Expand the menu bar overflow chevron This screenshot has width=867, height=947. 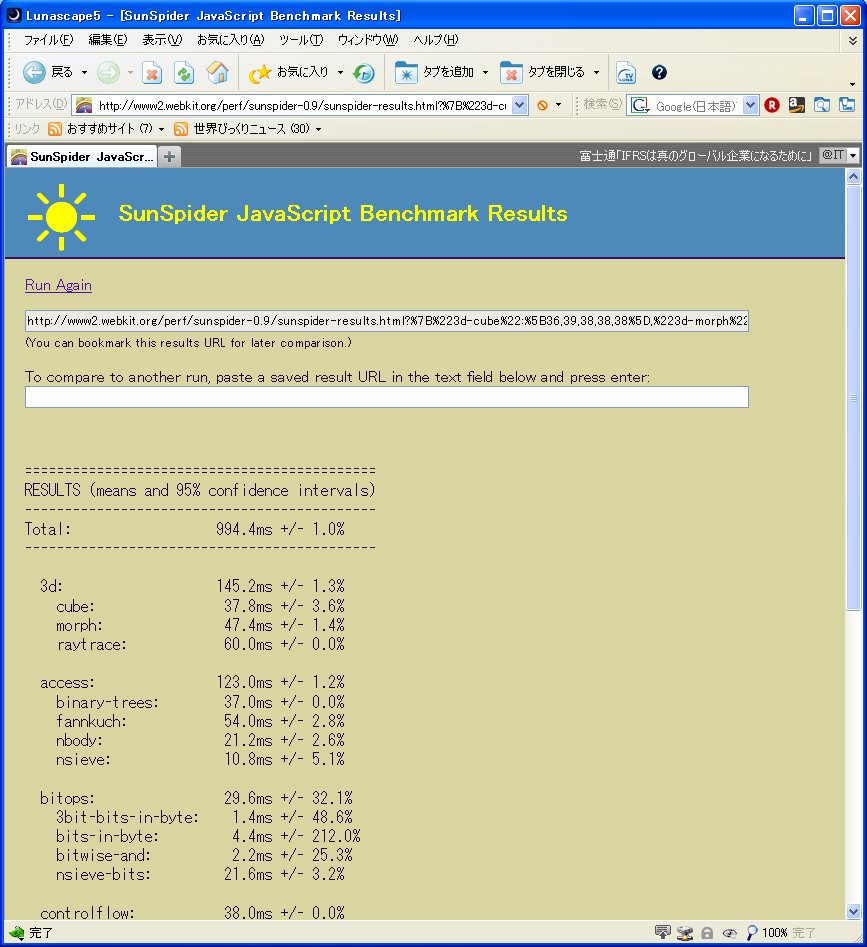(853, 40)
